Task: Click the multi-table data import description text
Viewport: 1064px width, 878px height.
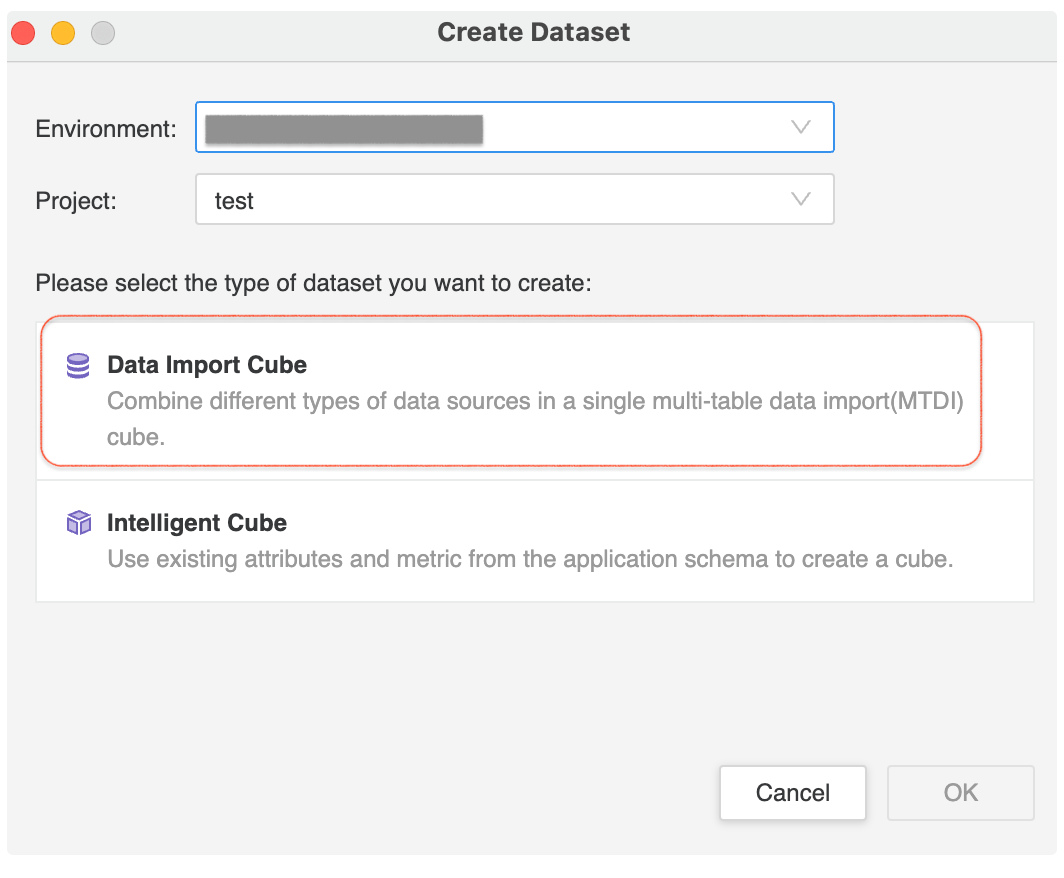Action: (x=535, y=419)
